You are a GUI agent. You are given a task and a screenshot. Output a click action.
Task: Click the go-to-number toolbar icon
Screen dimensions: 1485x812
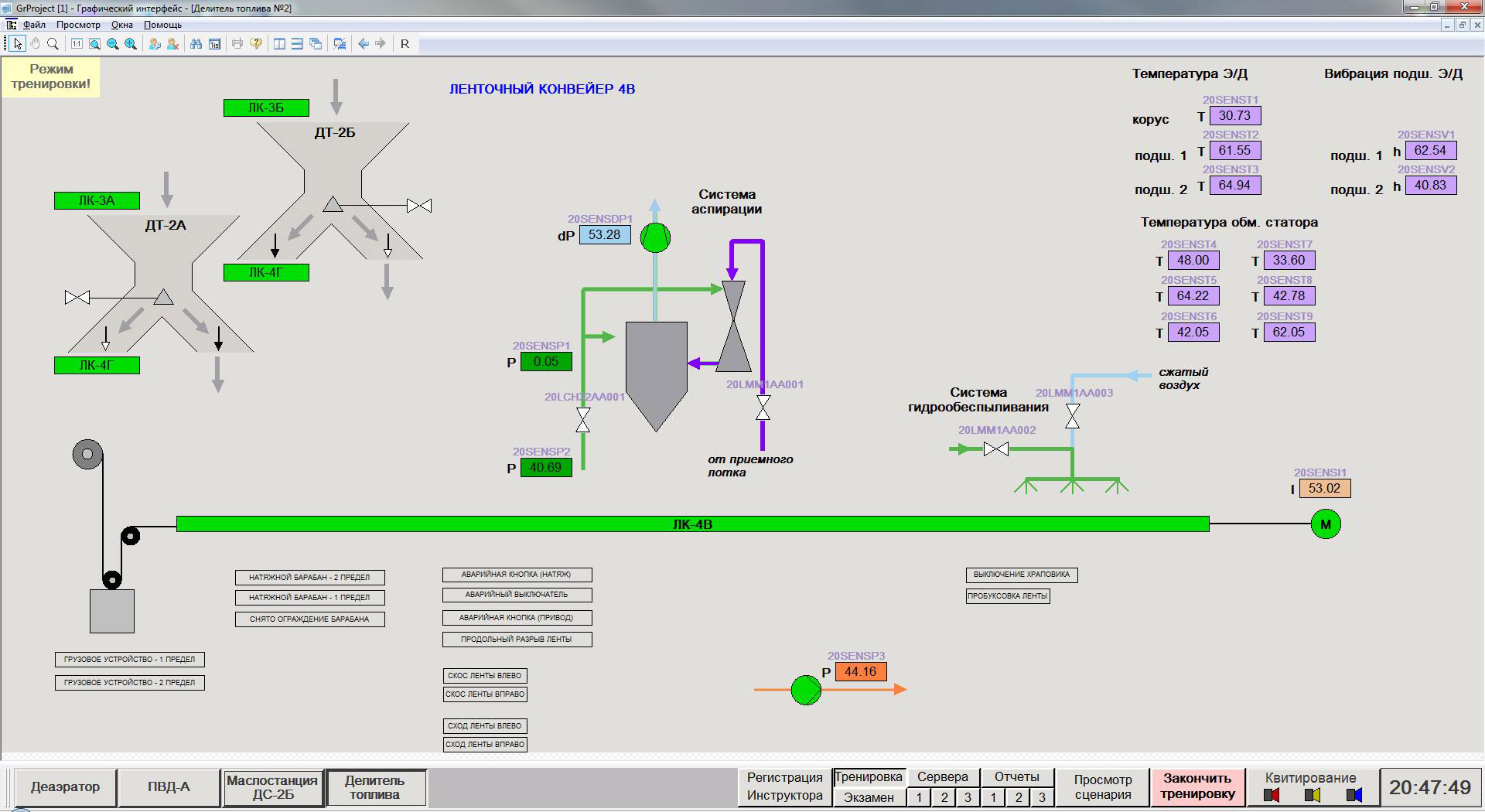[x=214, y=44]
